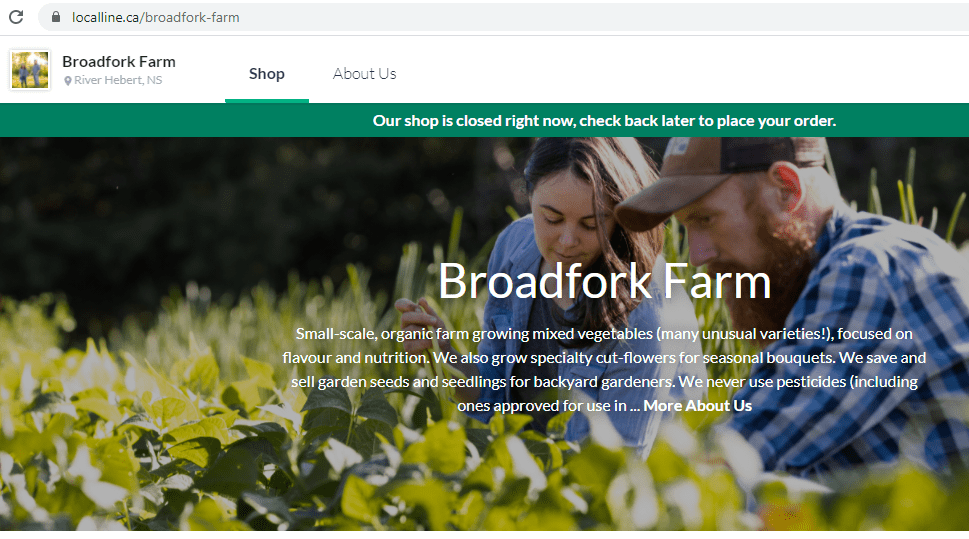Screen dimensions: 969x539
Task: Open the Broadfork Farm logo thumbnail
Action: [30, 70]
